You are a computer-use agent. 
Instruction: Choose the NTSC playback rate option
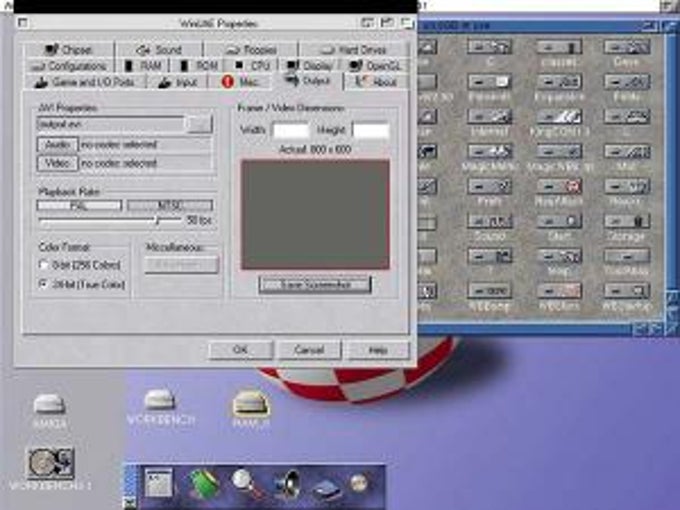[170, 205]
